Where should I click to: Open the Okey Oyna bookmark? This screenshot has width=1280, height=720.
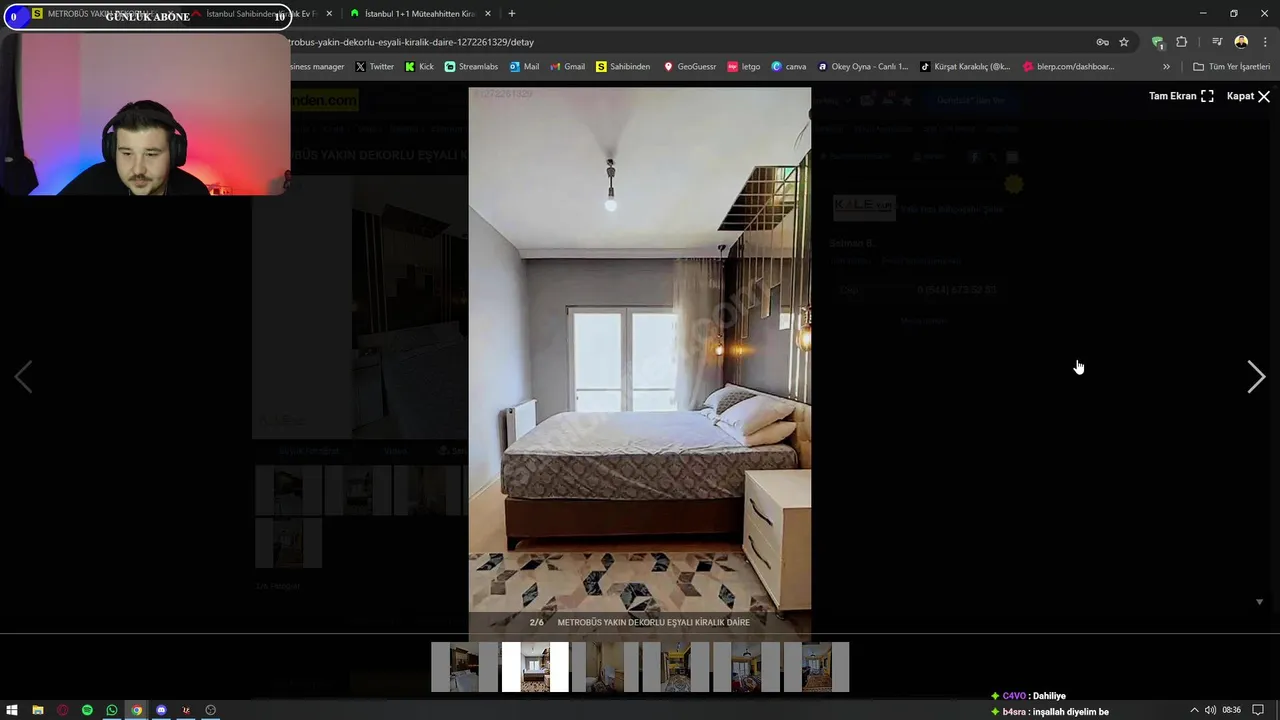pos(863,67)
